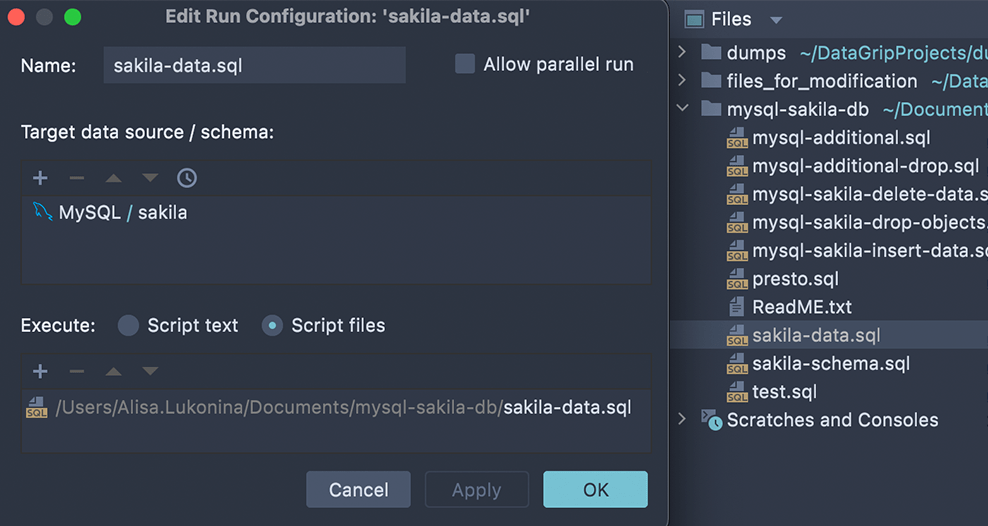This screenshot has width=988, height=526.
Task: Move script file down arrow
Action: 150,371
